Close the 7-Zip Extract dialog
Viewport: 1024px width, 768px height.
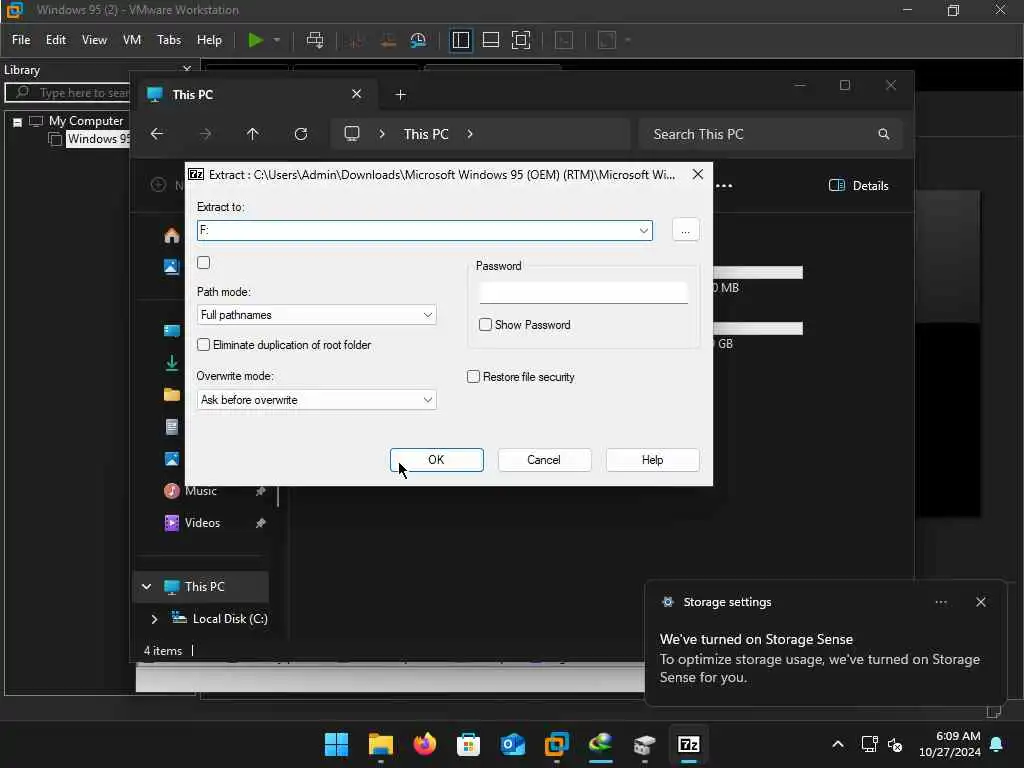tap(697, 174)
